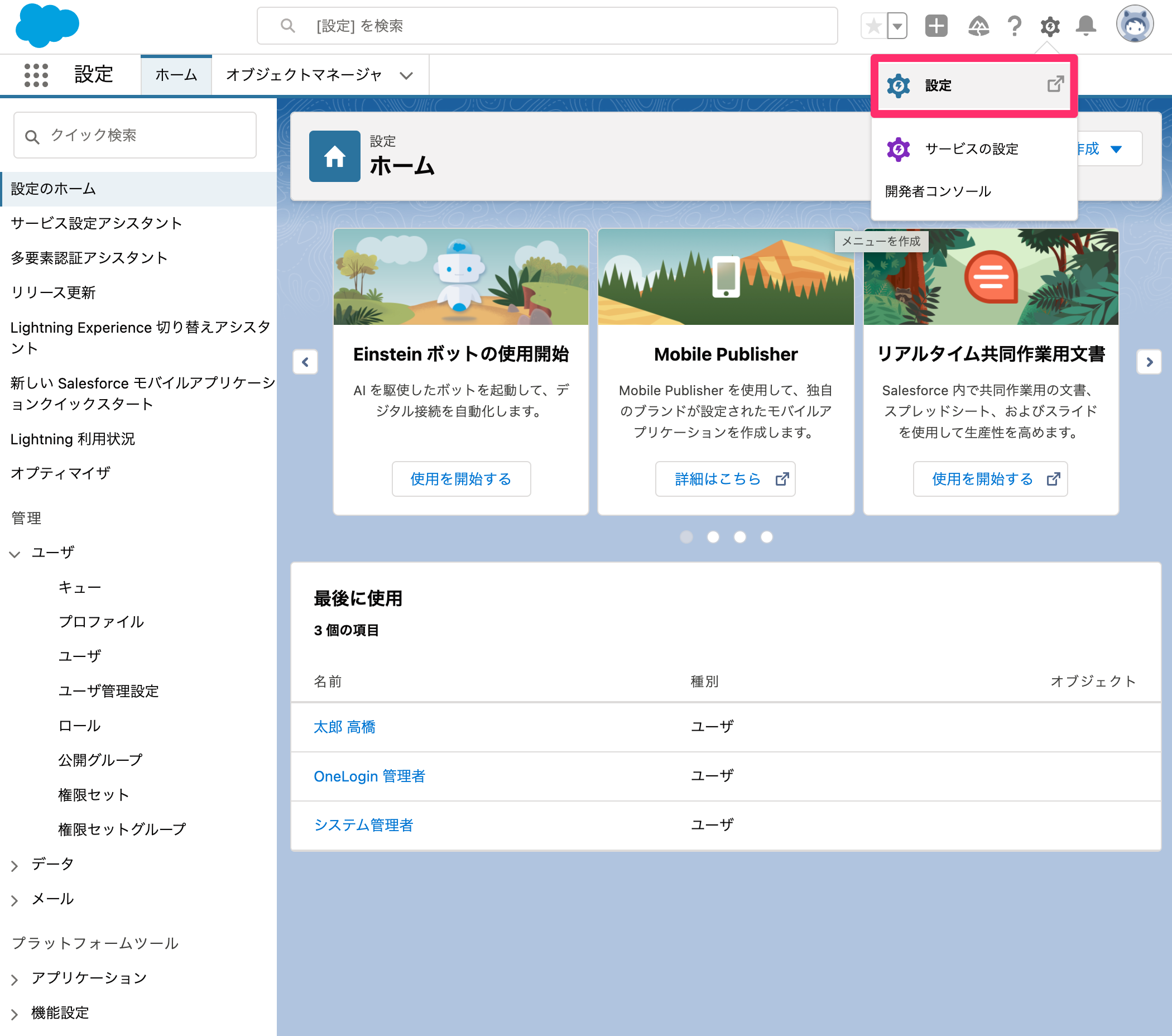Open the App Launcher grid icon
The width and height of the screenshot is (1172, 1036).
(36, 75)
